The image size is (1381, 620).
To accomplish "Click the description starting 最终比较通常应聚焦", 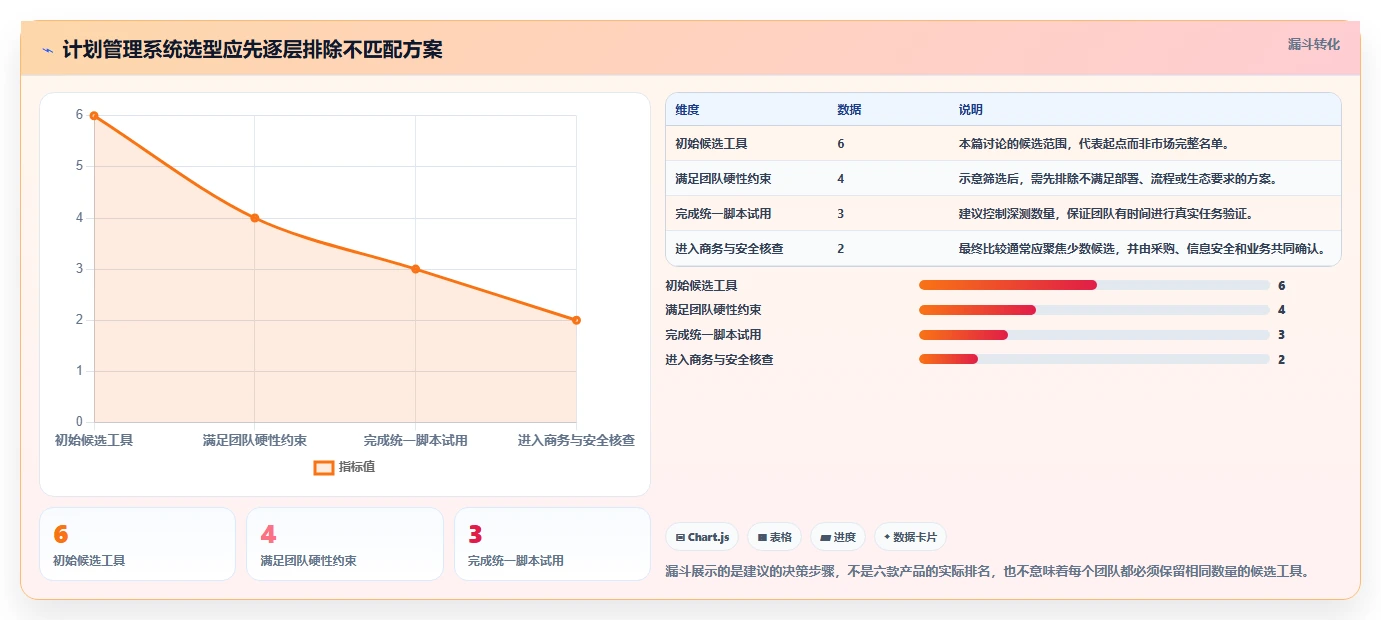I will point(1142,249).
